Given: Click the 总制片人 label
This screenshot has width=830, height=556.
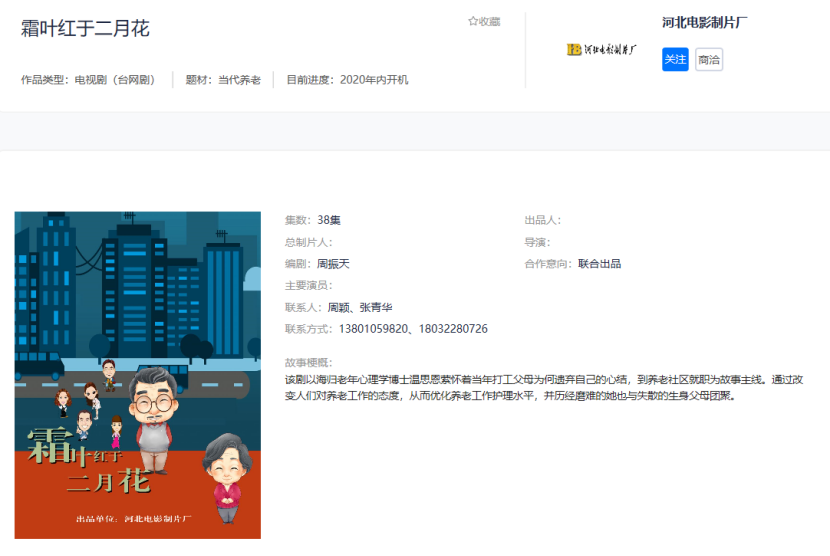Looking at the screenshot, I should tap(309, 242).
